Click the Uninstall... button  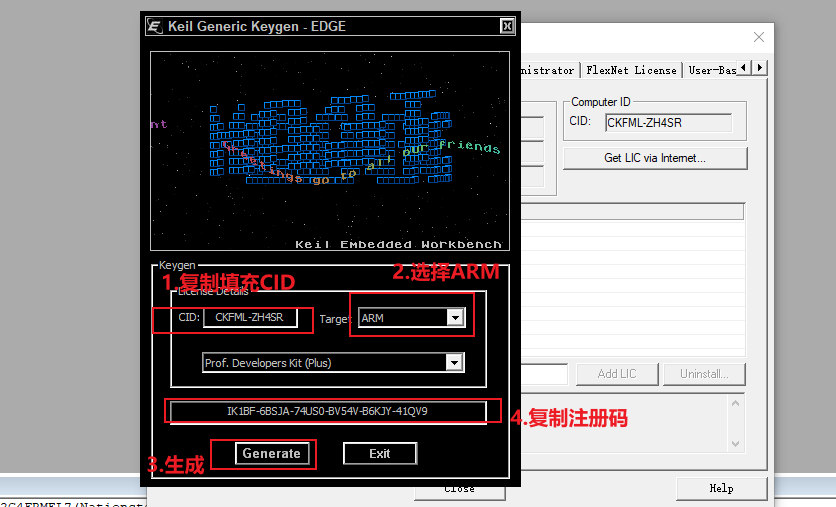pyautogui.click(x=704, y=374)
